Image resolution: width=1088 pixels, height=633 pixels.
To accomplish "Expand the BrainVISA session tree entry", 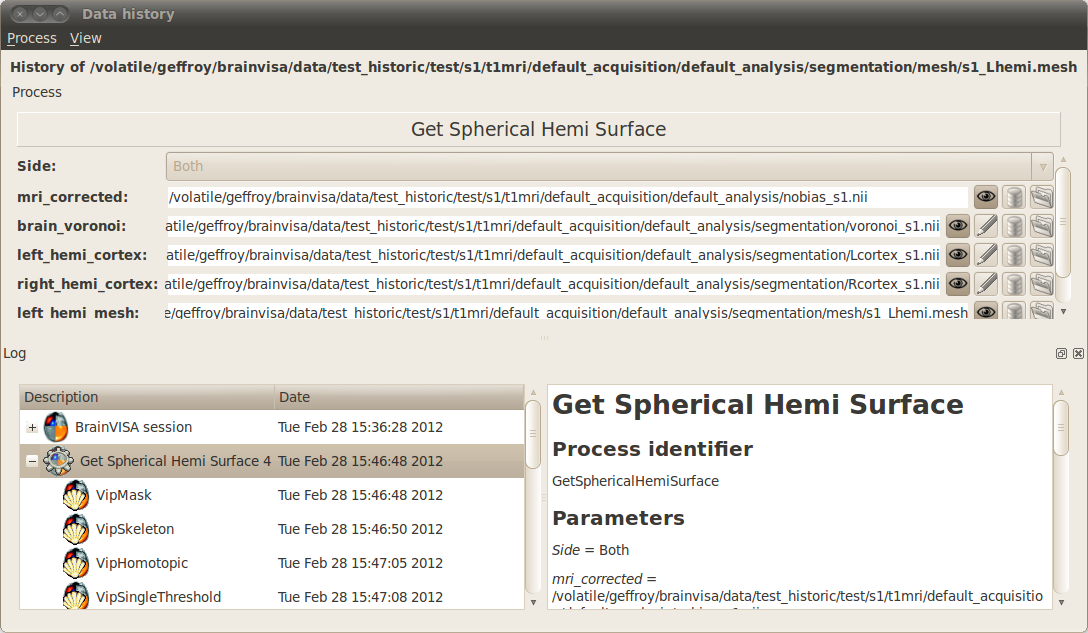I will tap(31, 427).
